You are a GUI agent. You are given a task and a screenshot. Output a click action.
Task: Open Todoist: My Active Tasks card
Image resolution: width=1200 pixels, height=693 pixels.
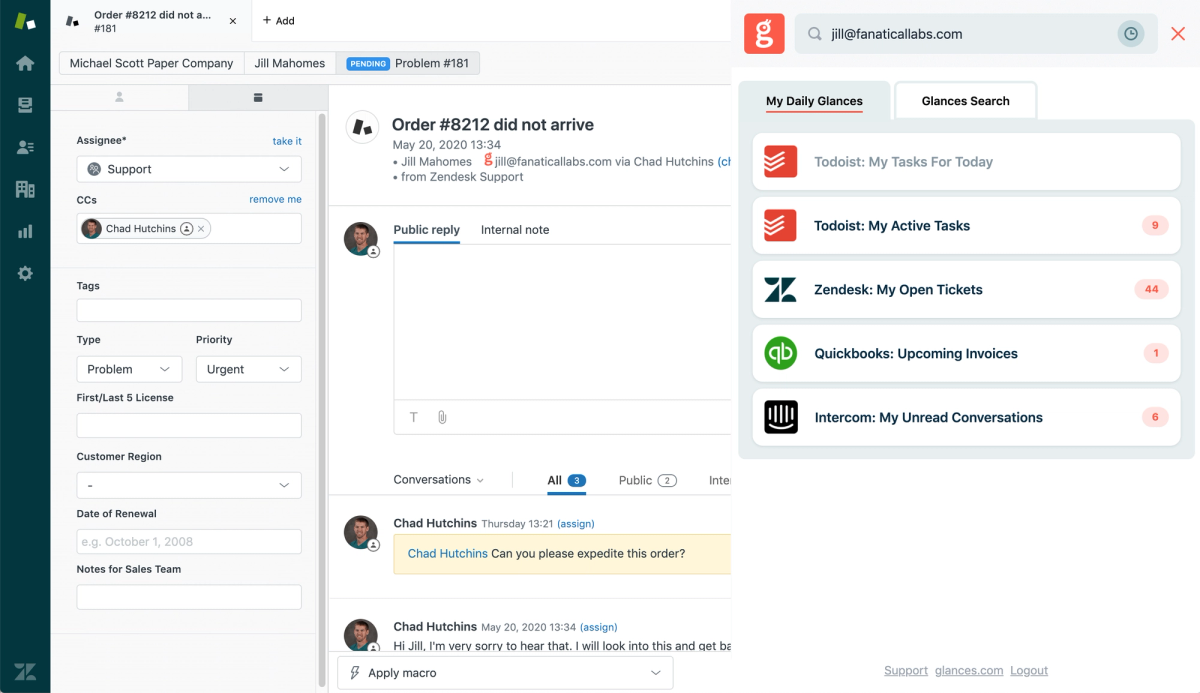966,225
